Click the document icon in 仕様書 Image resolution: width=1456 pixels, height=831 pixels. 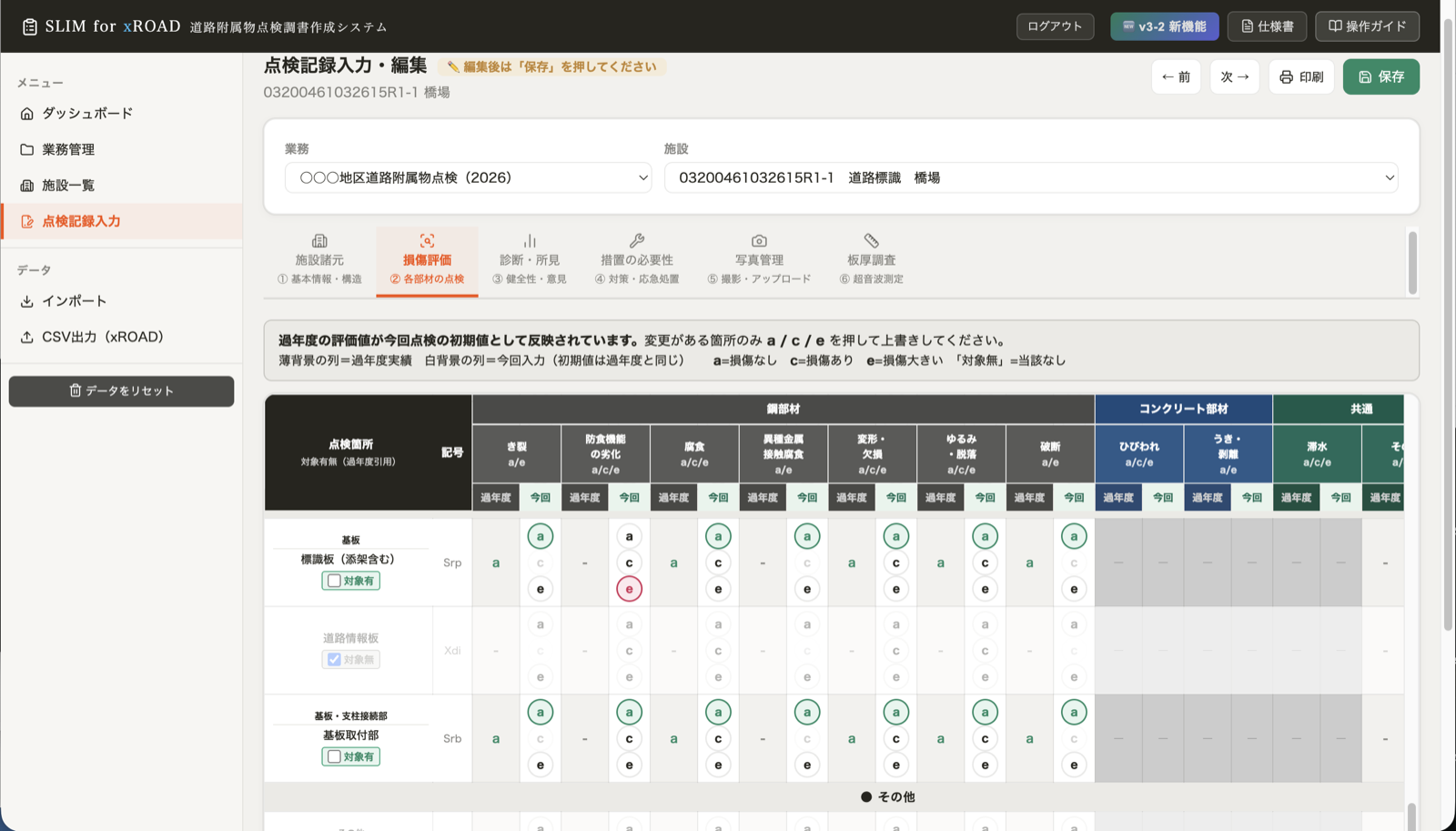(1248, 26)
